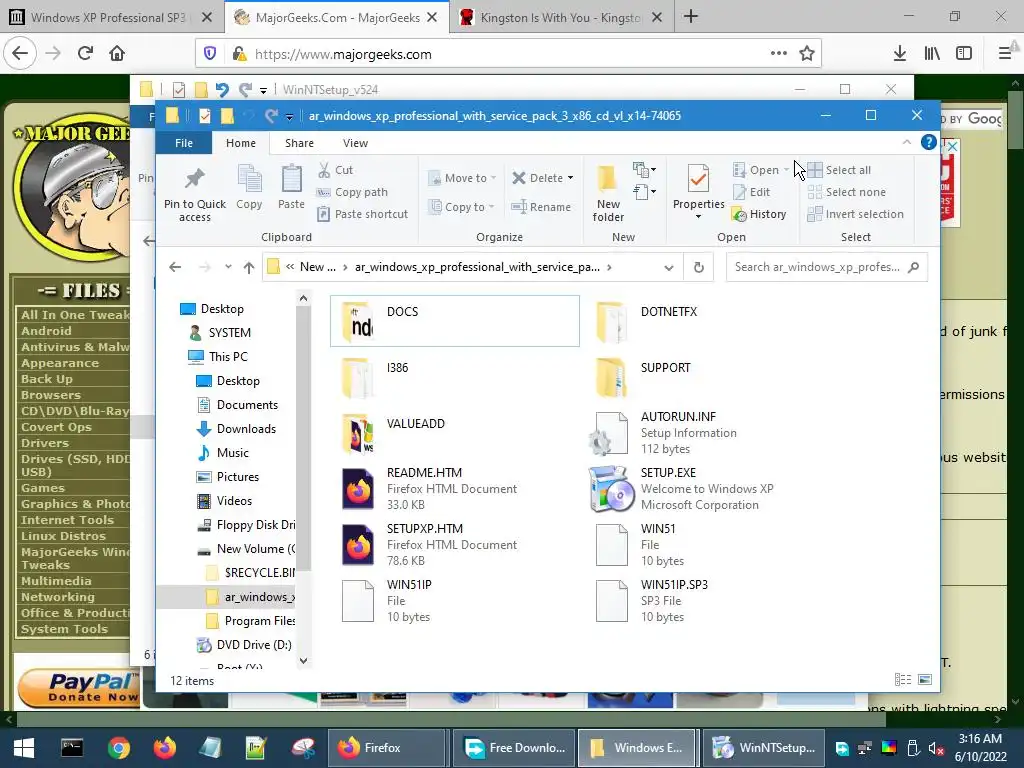Bookmark this page with star
The image size is (1024, 768).
pos(807,54)
